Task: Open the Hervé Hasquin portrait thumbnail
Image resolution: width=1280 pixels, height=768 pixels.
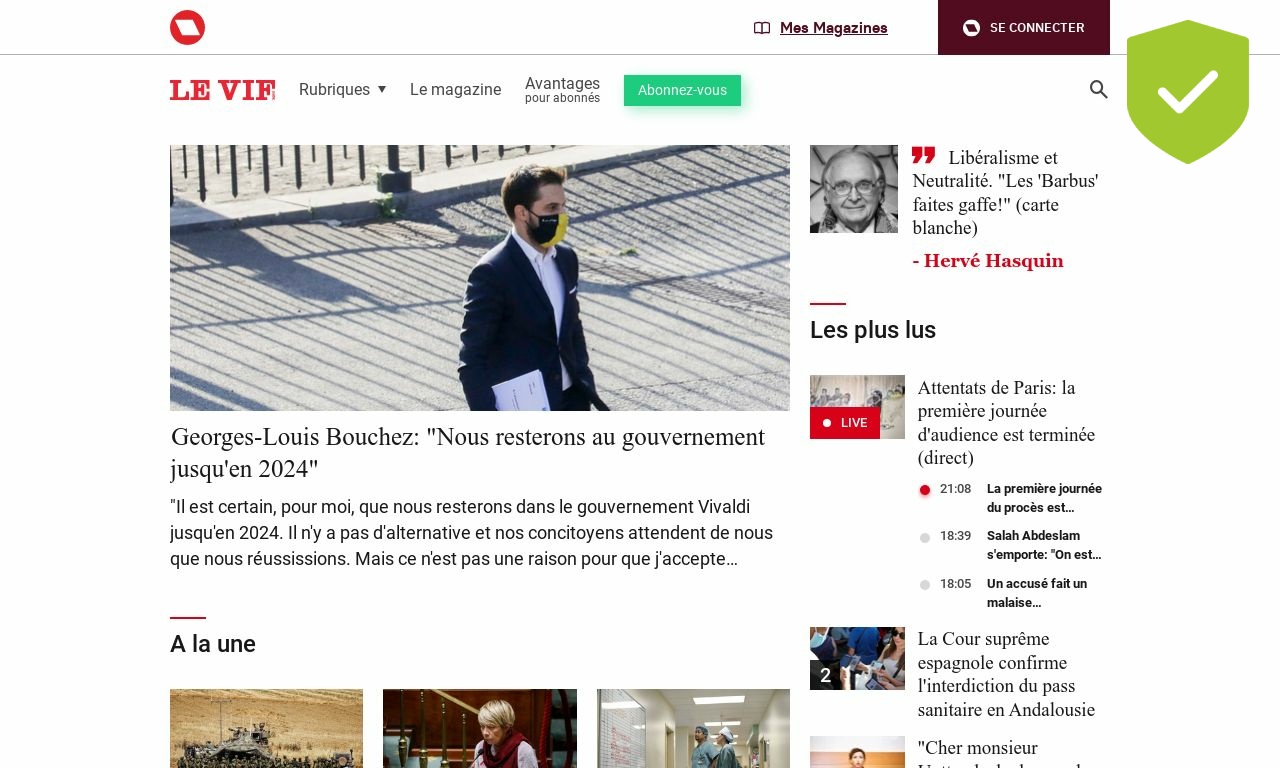Action: (x=854, y=189)
